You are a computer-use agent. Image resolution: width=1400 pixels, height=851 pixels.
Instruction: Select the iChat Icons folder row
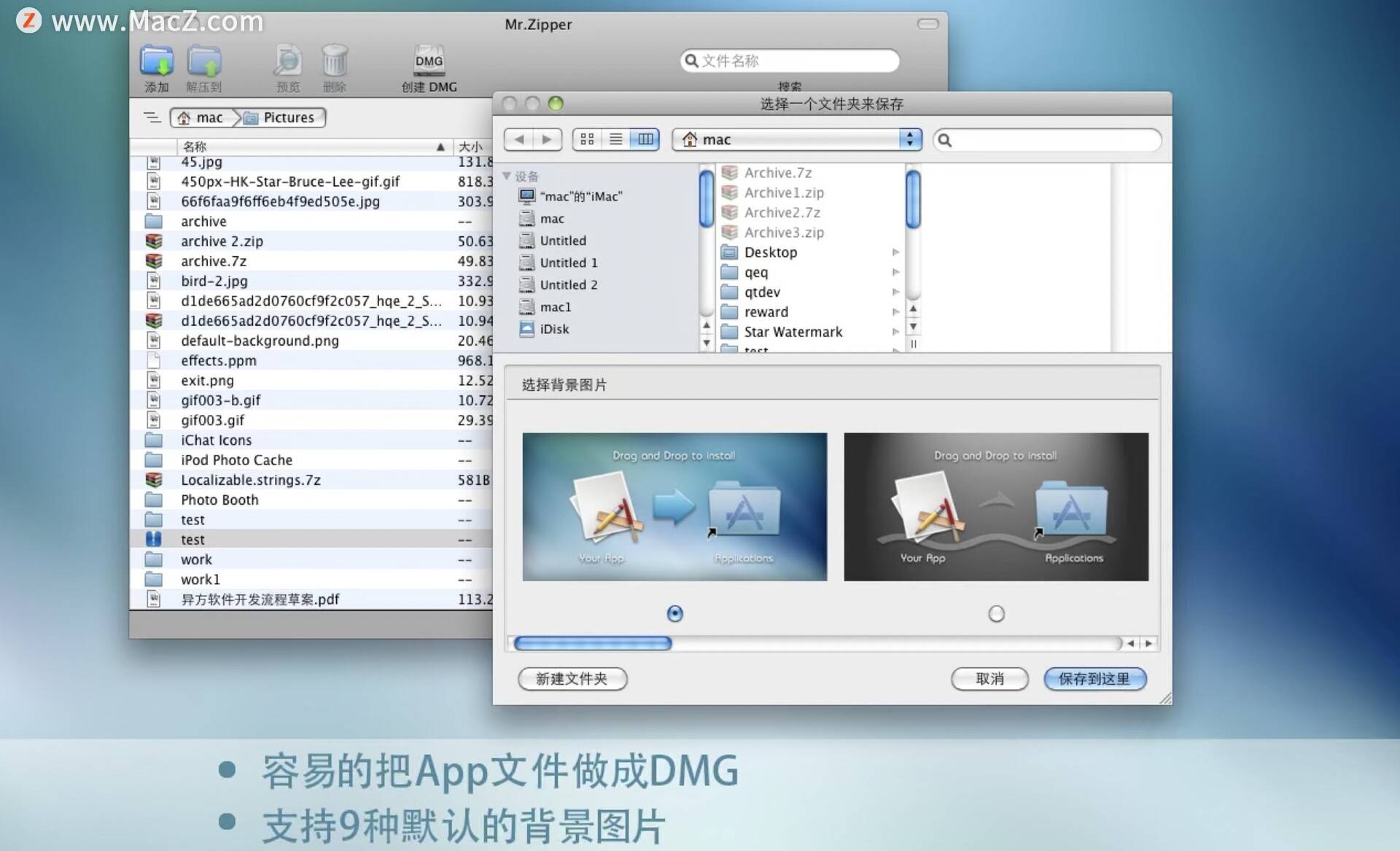311,440
